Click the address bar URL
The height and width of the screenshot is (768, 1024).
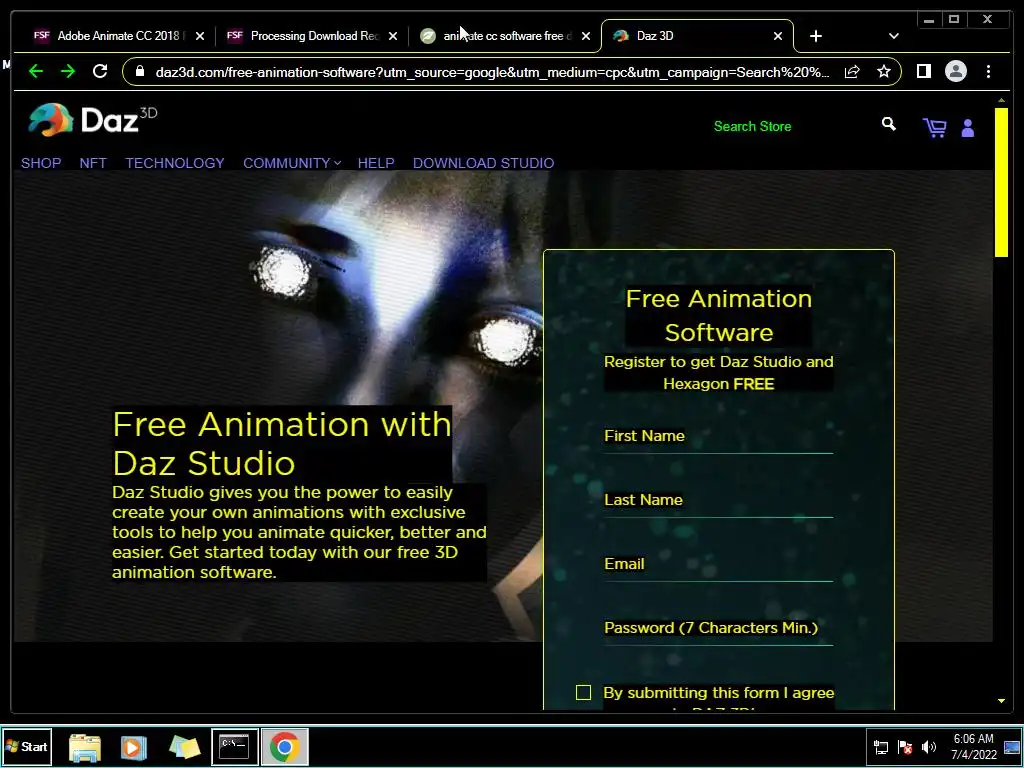click(x=492, y=72)
